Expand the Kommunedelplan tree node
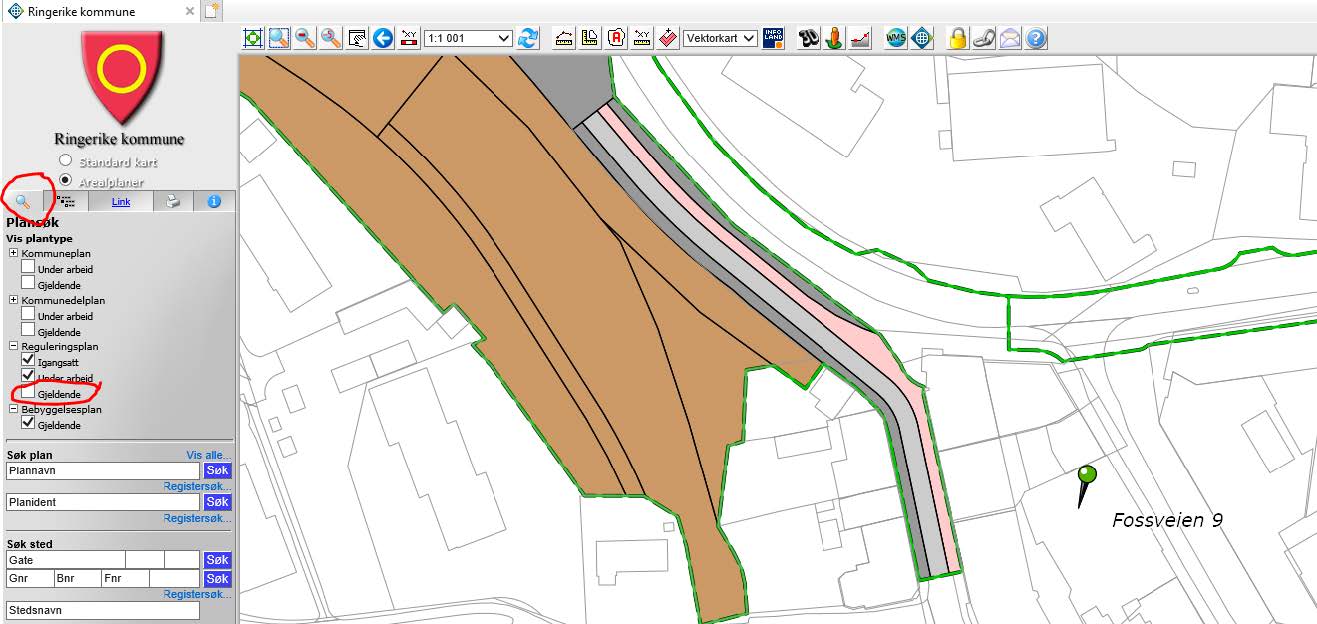 [x=13, y=300]
